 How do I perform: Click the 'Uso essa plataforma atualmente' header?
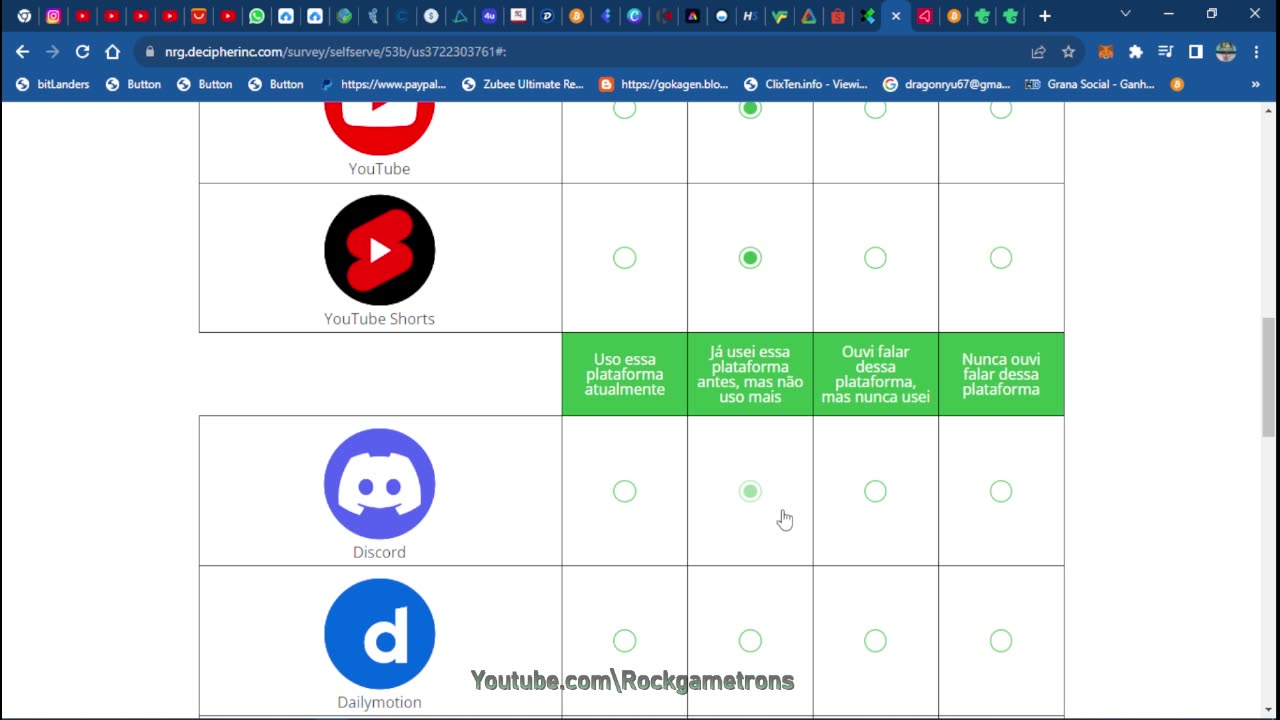pos(624,374)
